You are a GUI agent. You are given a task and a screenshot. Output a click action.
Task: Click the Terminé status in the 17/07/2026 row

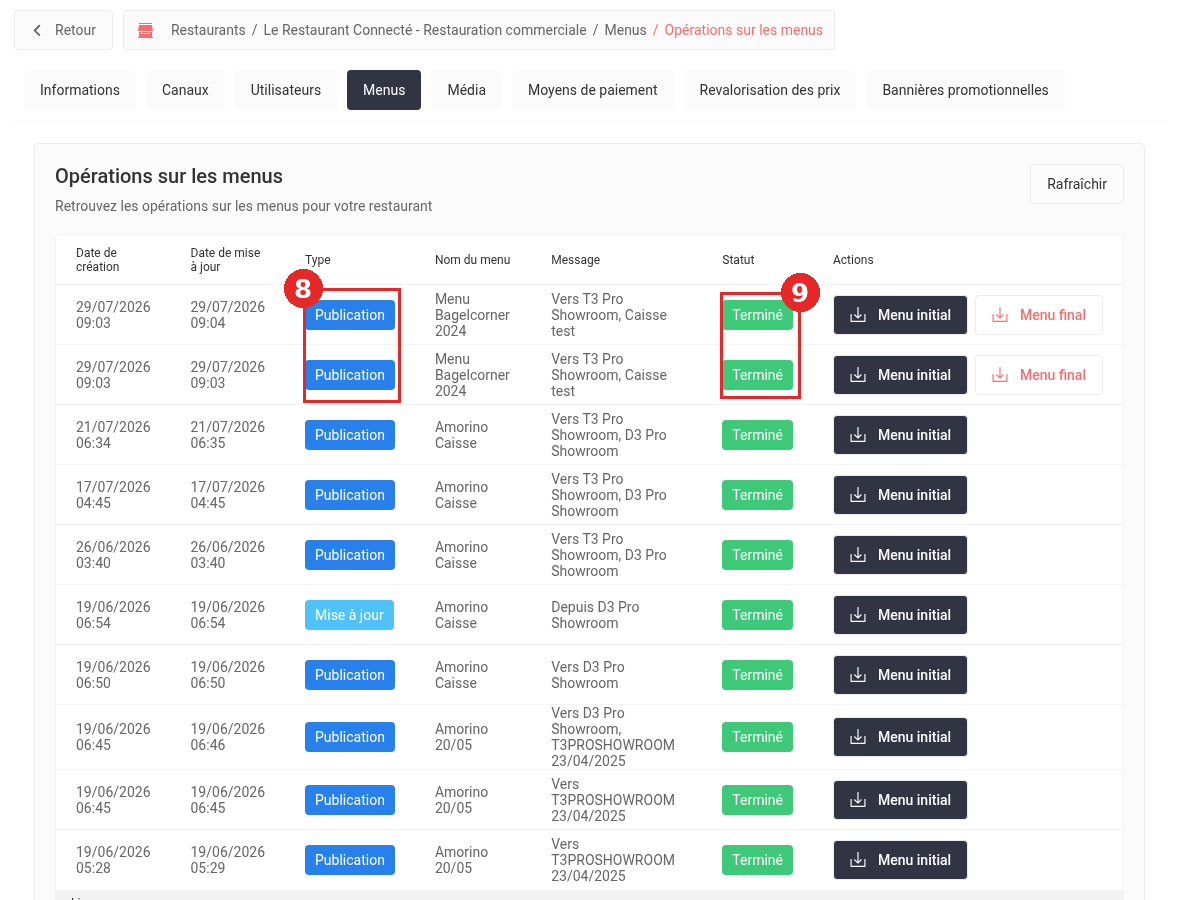757,495
